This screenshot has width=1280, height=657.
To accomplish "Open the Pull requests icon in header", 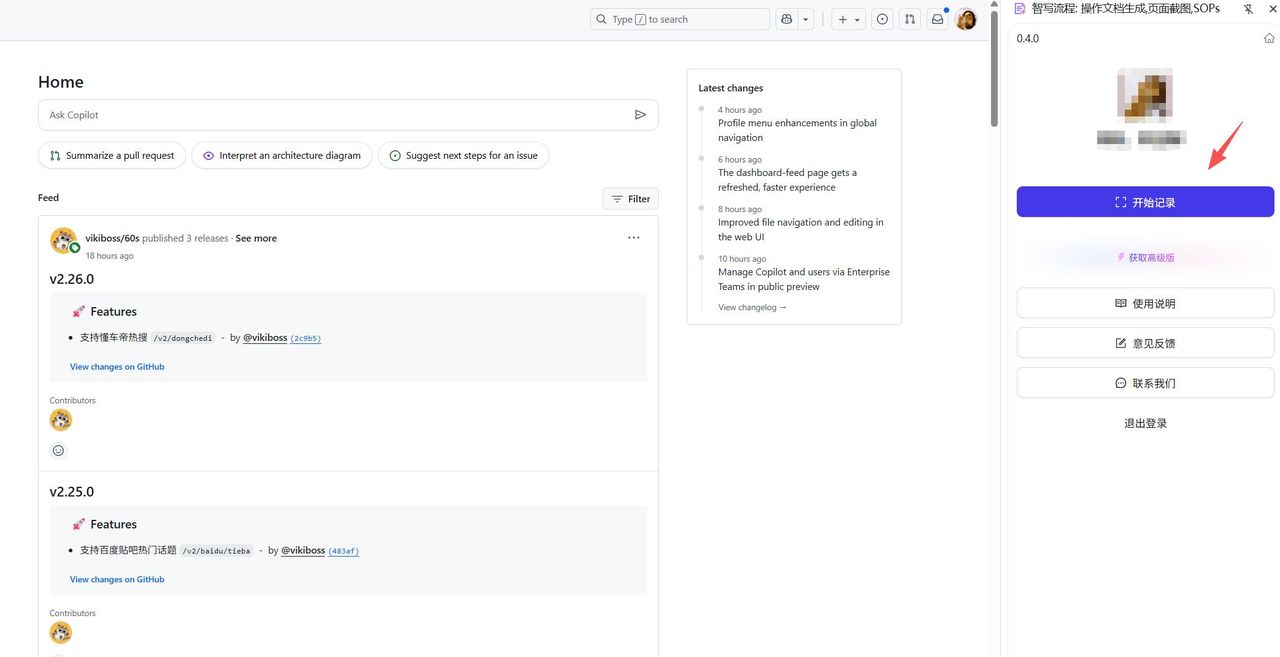I will 909,19.
